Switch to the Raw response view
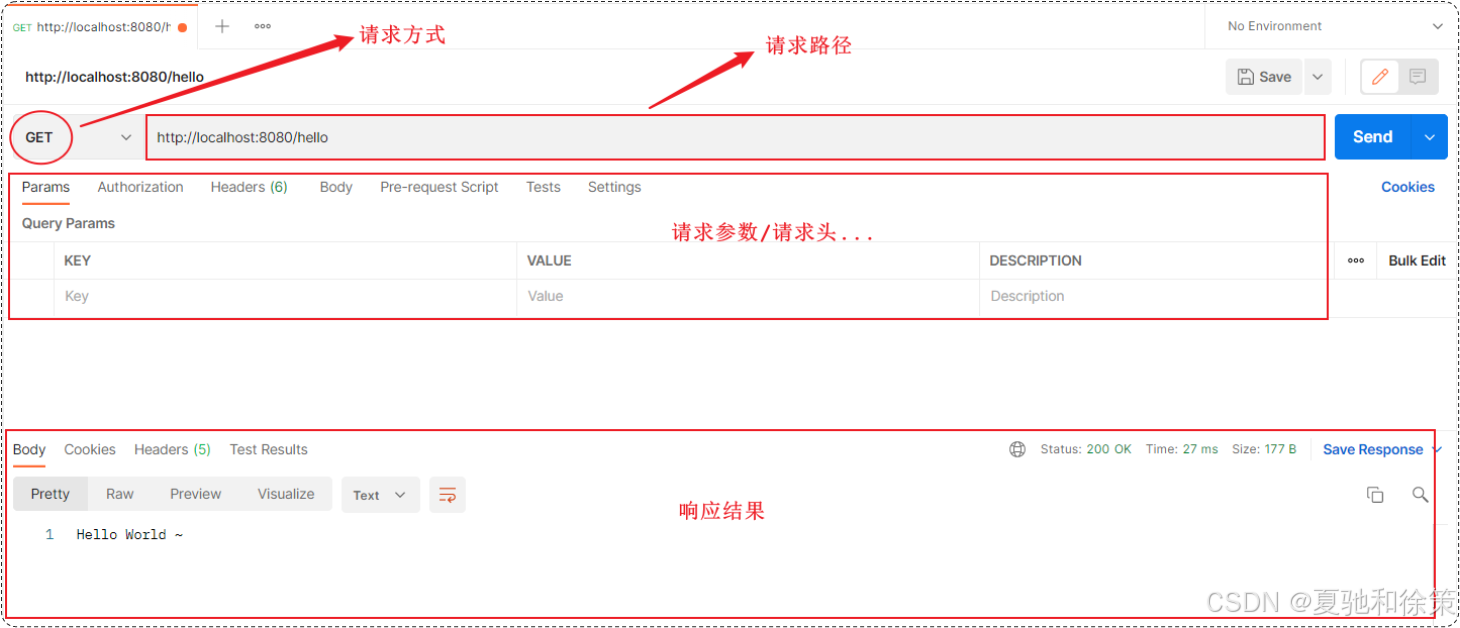This screenshot has height=628, width=1460. [119, 493]
